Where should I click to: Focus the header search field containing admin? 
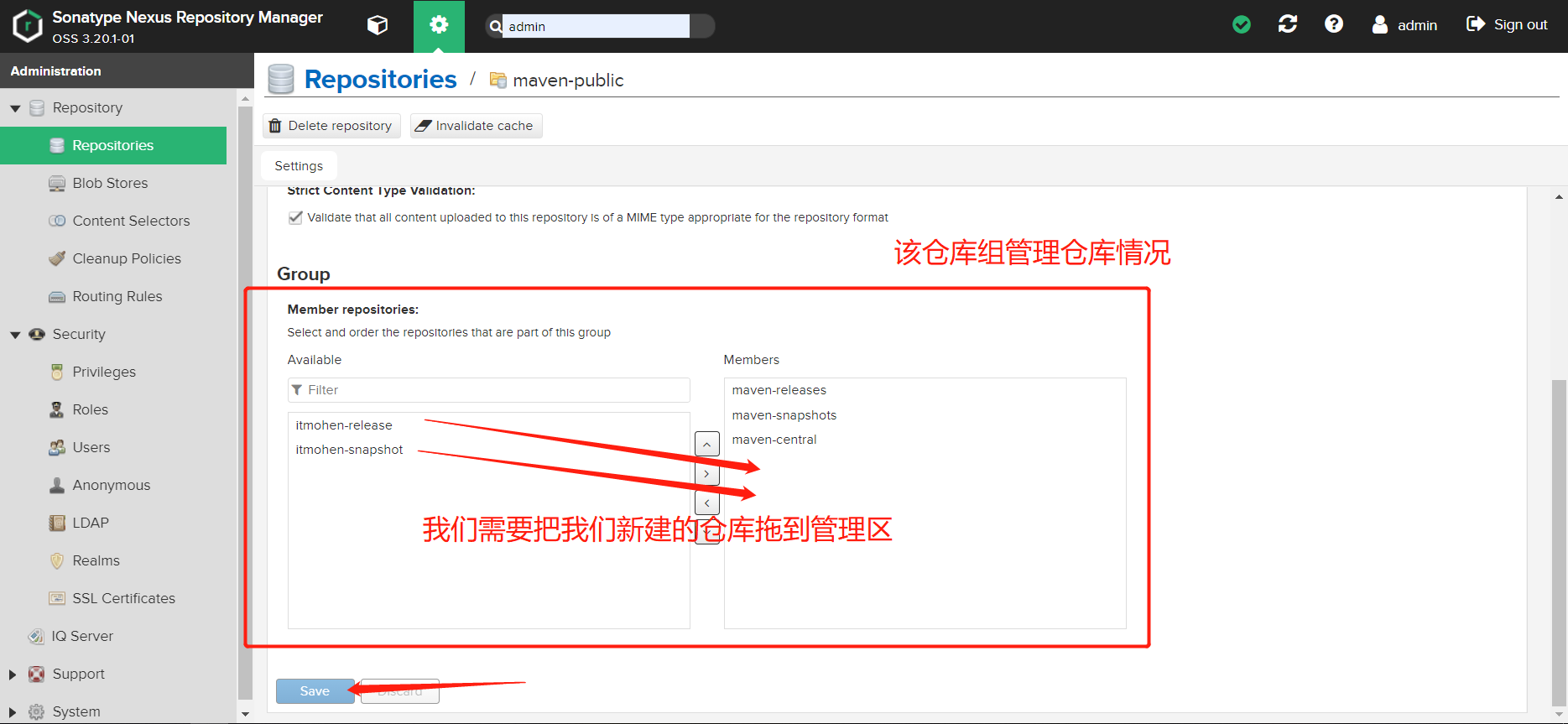click(x=596, y=26)
